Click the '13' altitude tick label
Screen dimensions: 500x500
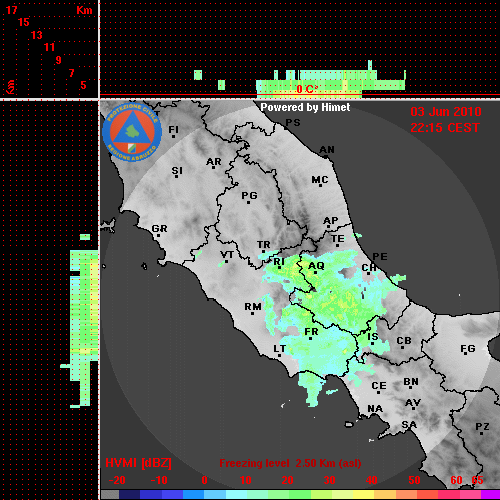coord(37,35)
